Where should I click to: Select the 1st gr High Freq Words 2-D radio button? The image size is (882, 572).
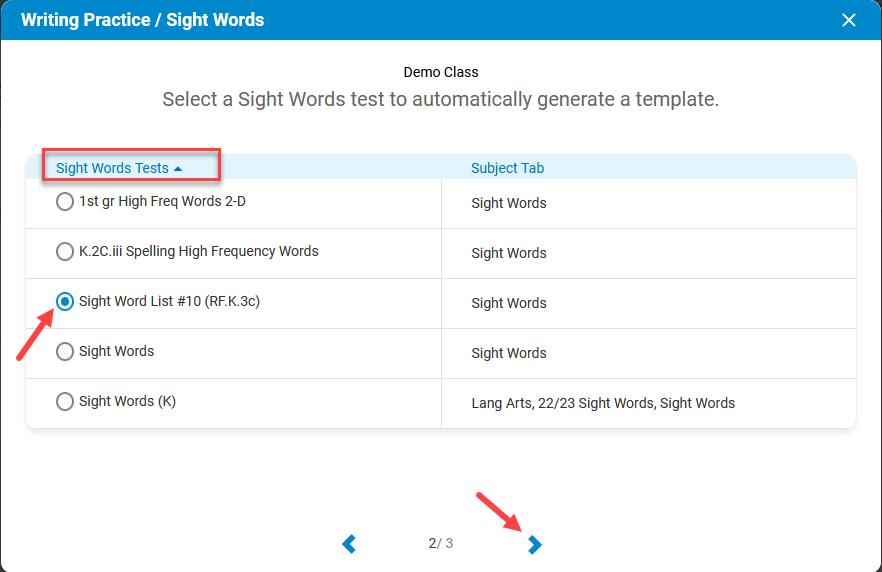coord(65,202)
